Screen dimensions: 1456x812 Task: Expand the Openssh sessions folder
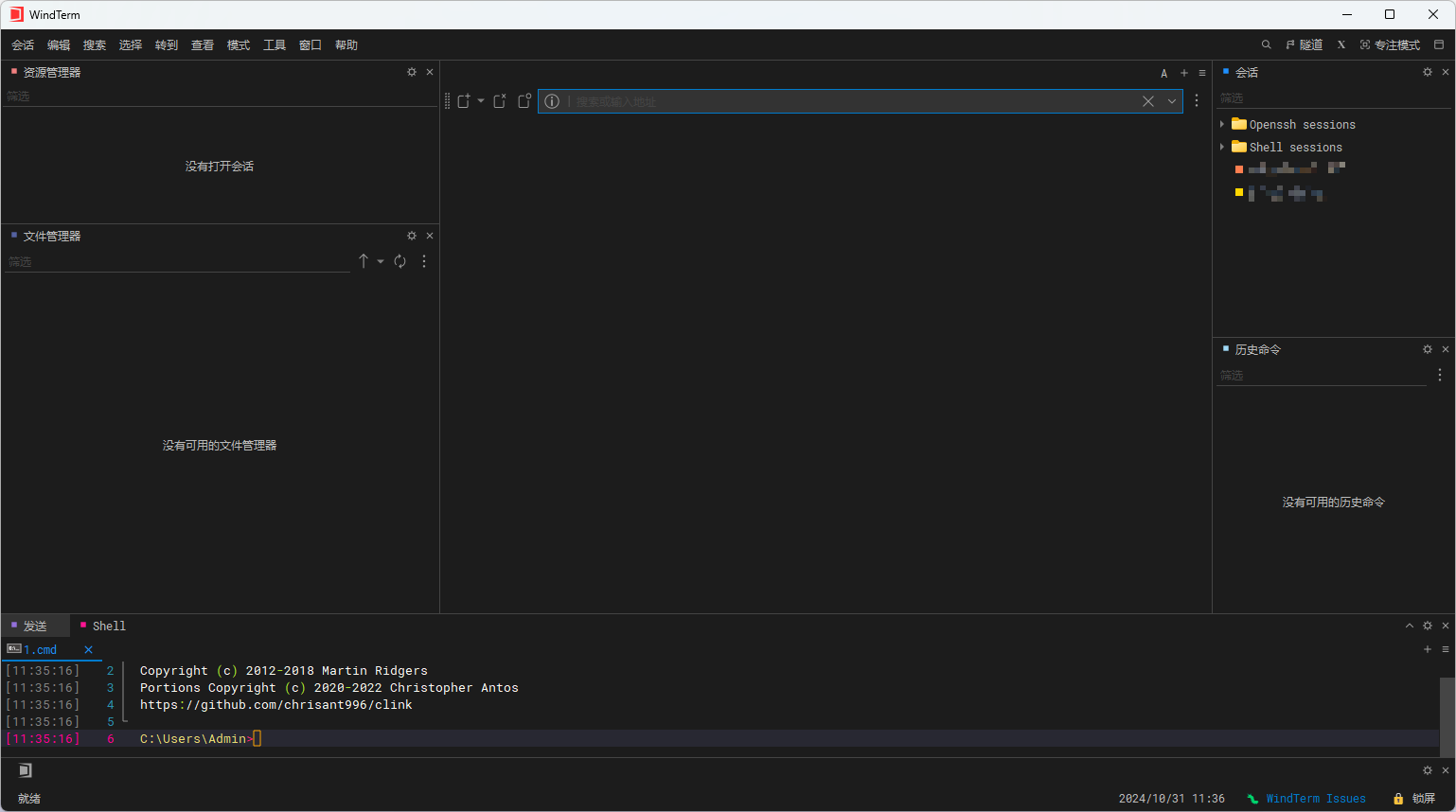pos(1223,124)
